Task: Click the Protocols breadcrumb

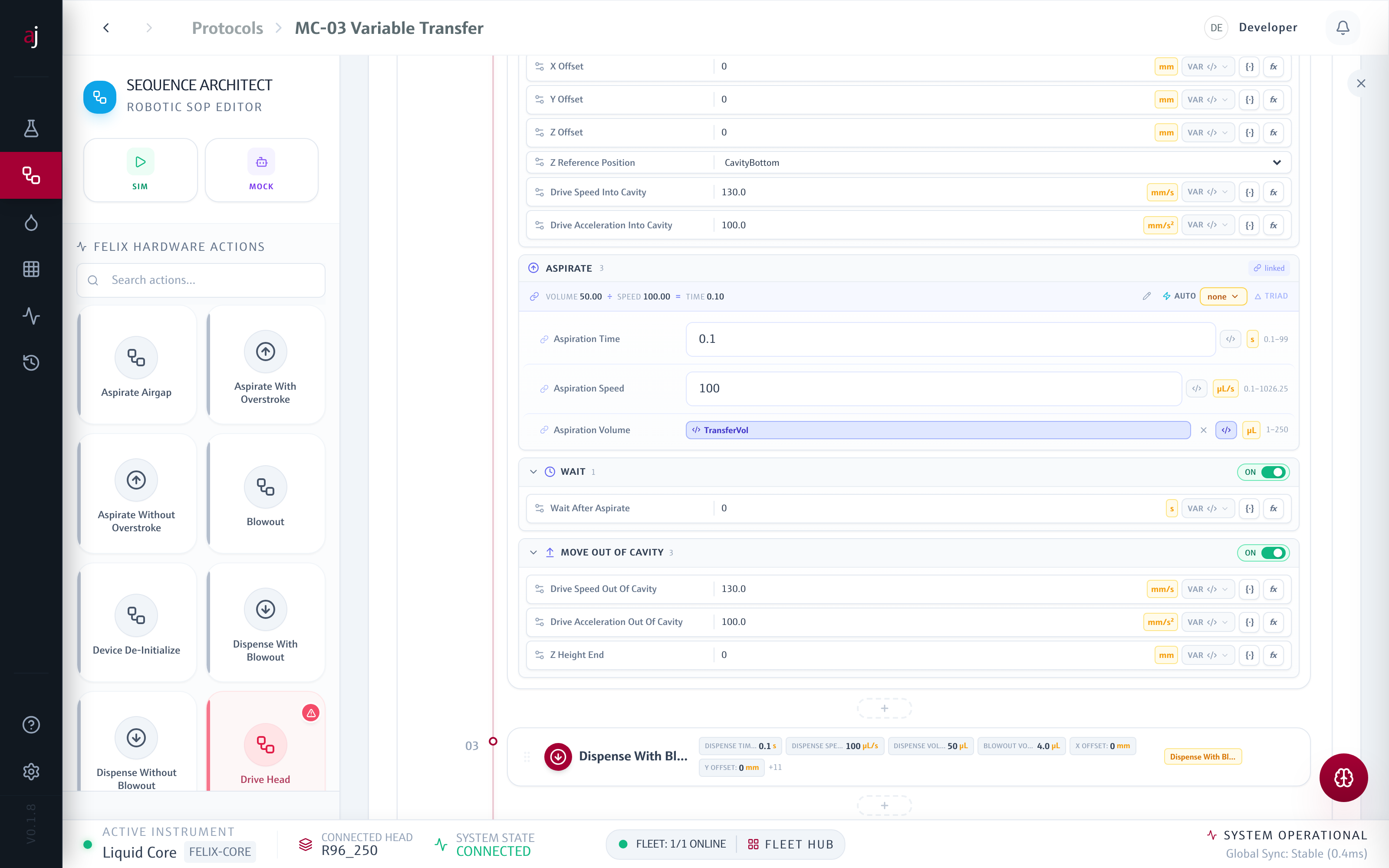Action: click(x=227, y=27)
